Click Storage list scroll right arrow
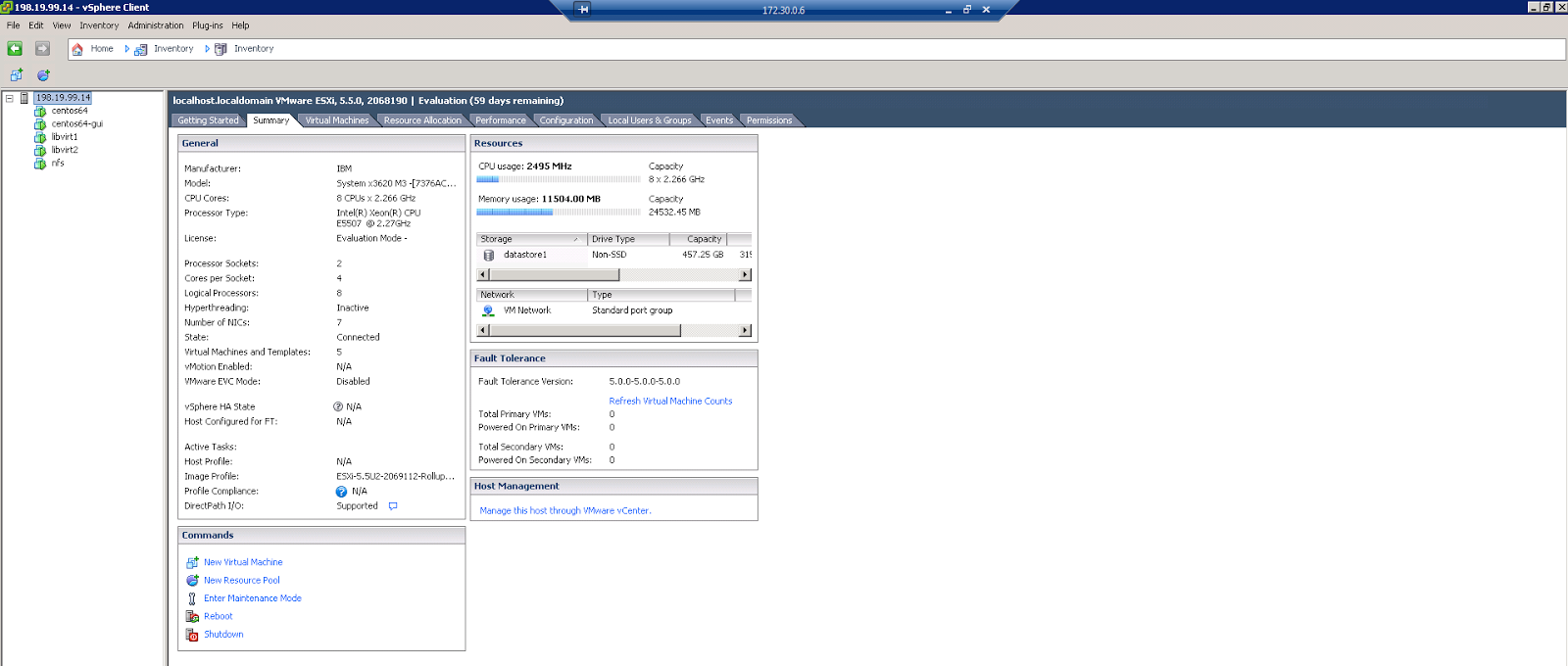The width and height of the screenshot is (1568, 666). (746, 275)
